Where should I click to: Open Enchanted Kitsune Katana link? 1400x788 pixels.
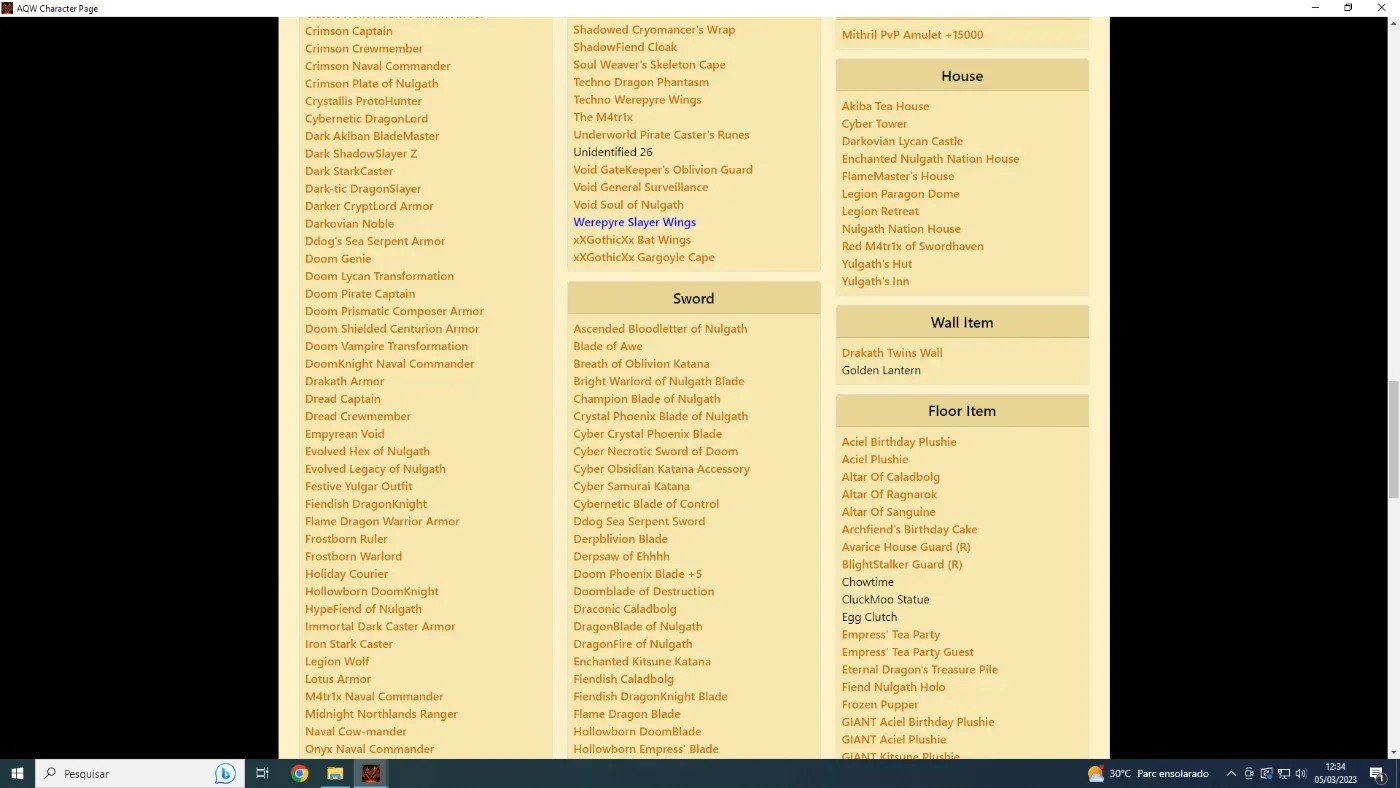pos(642,661)
